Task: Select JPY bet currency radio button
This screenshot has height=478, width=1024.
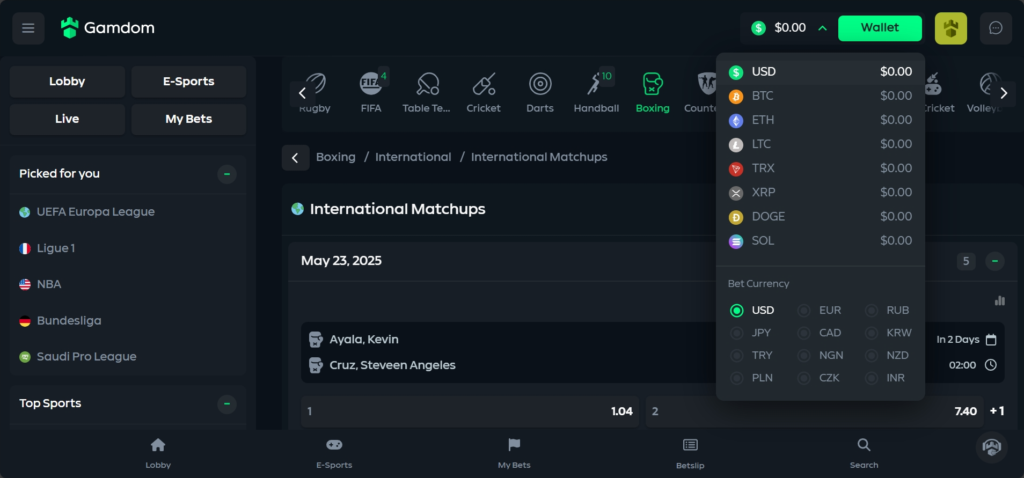Action: [x=737, y=333]
